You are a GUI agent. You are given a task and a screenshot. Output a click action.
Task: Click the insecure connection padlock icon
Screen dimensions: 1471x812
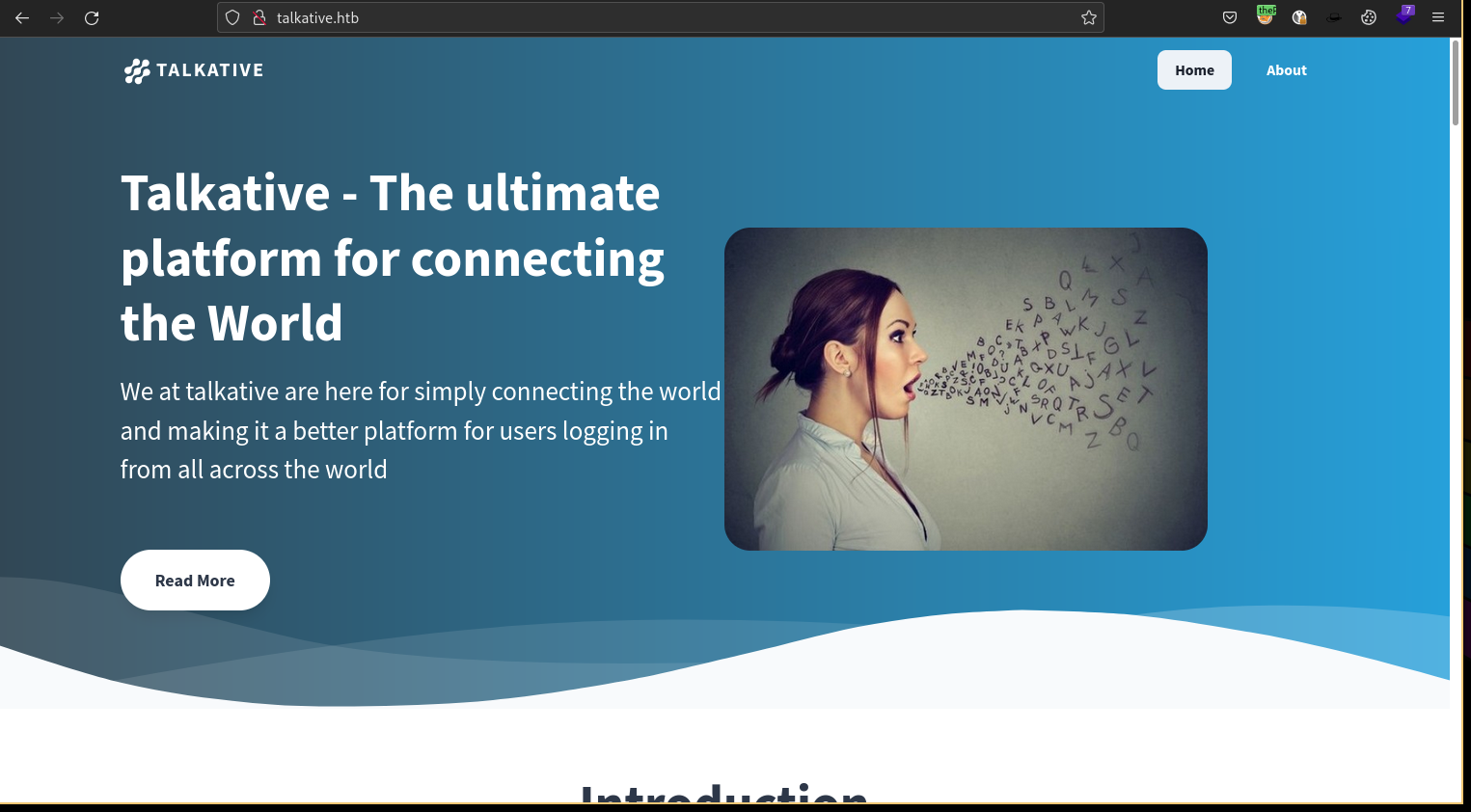pyautogui.click(x=259, y=17)
